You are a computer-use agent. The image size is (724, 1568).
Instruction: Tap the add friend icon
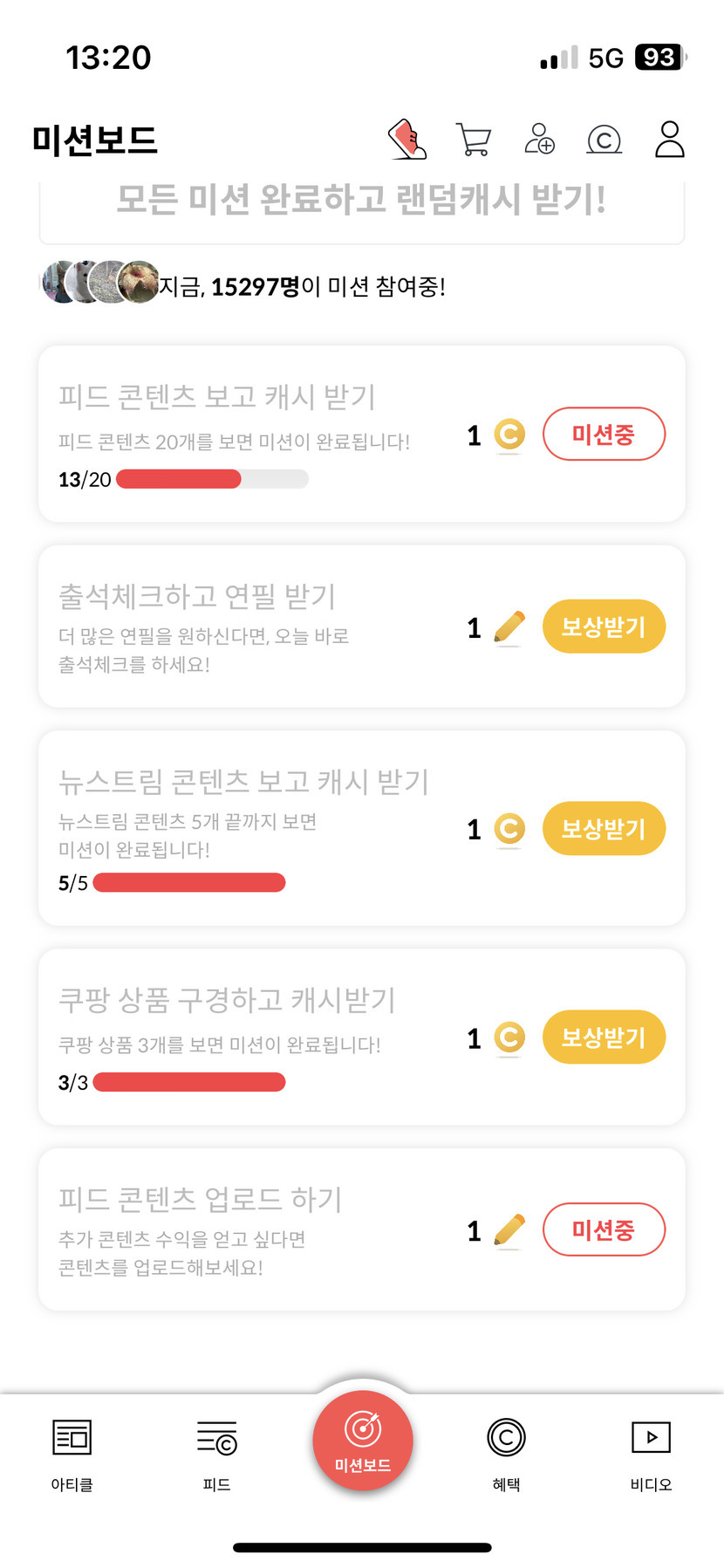tap(539, 140)
